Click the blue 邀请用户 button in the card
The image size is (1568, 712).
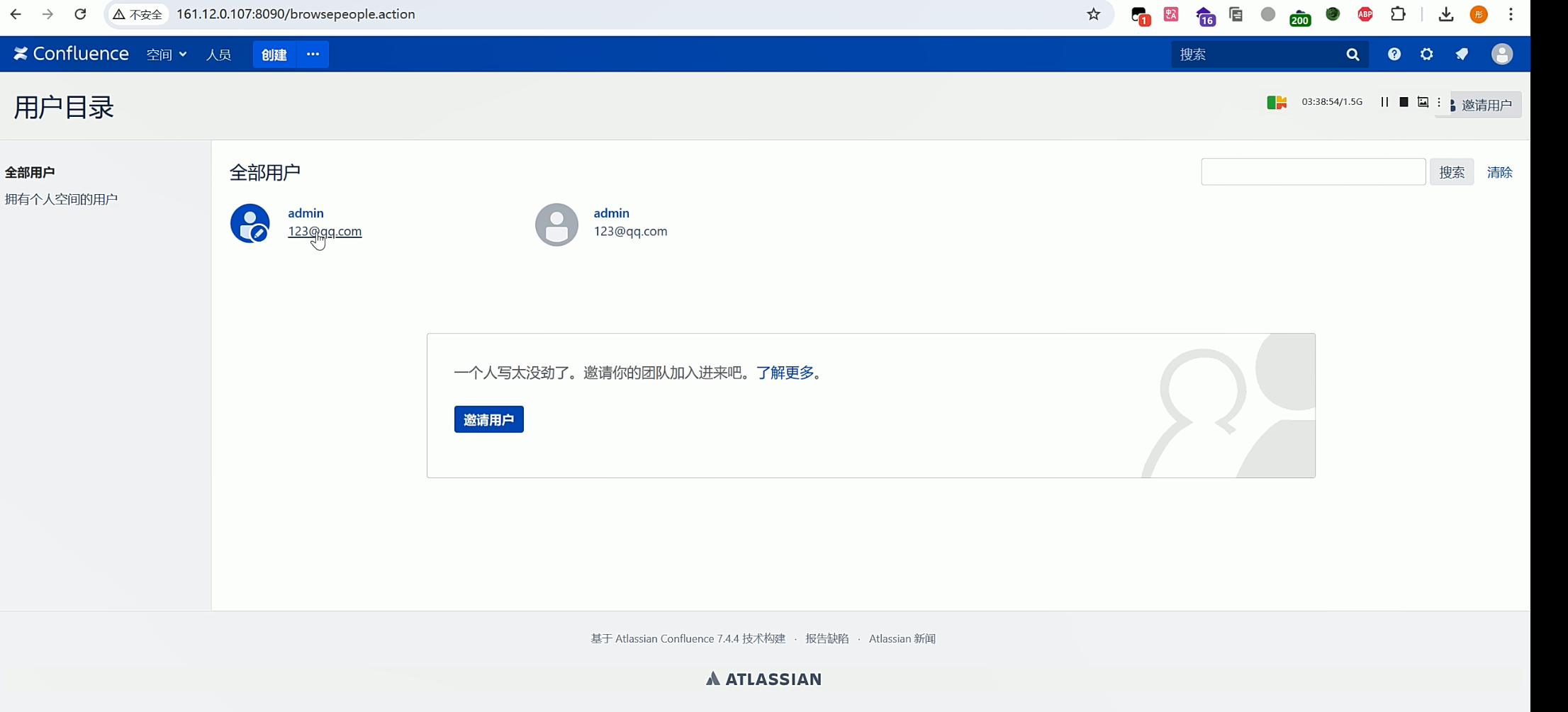(489, 419)
